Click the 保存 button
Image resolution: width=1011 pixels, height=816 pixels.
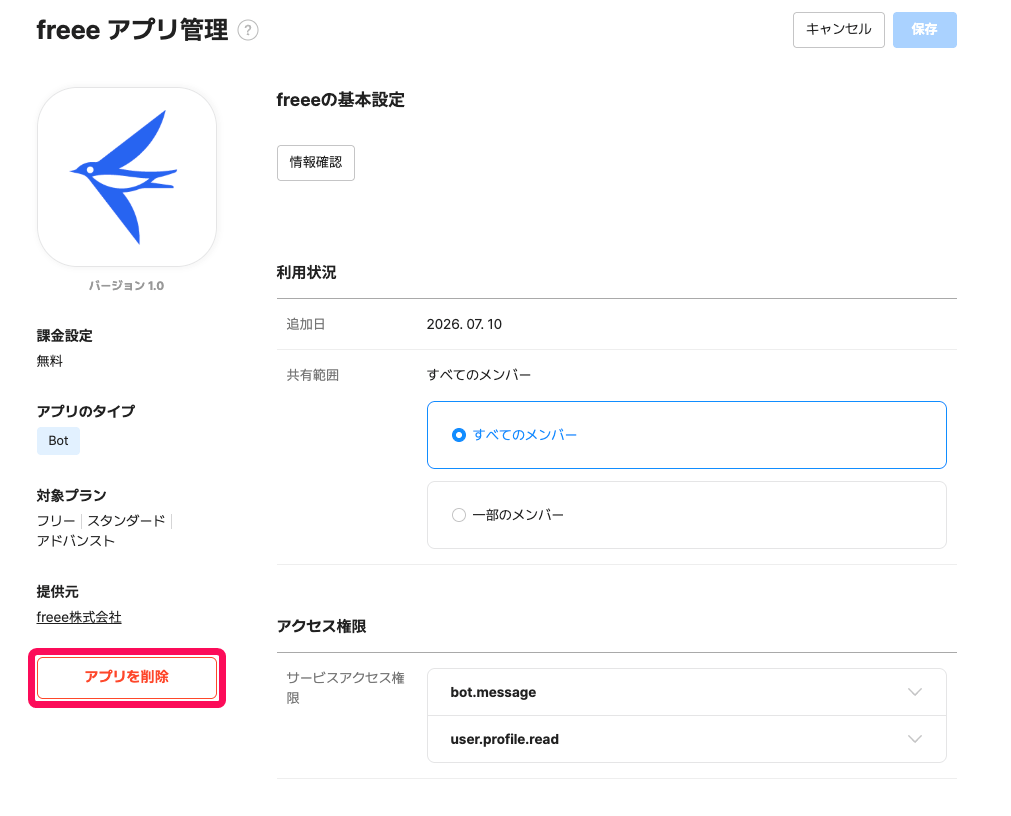(924, 30)
